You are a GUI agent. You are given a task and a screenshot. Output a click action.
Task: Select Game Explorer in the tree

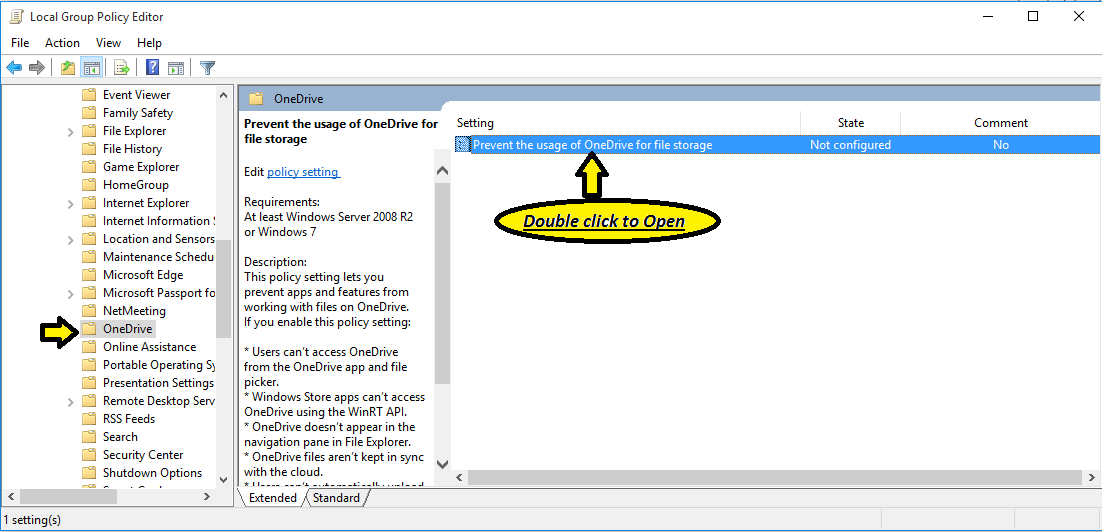tap(141, 167)
